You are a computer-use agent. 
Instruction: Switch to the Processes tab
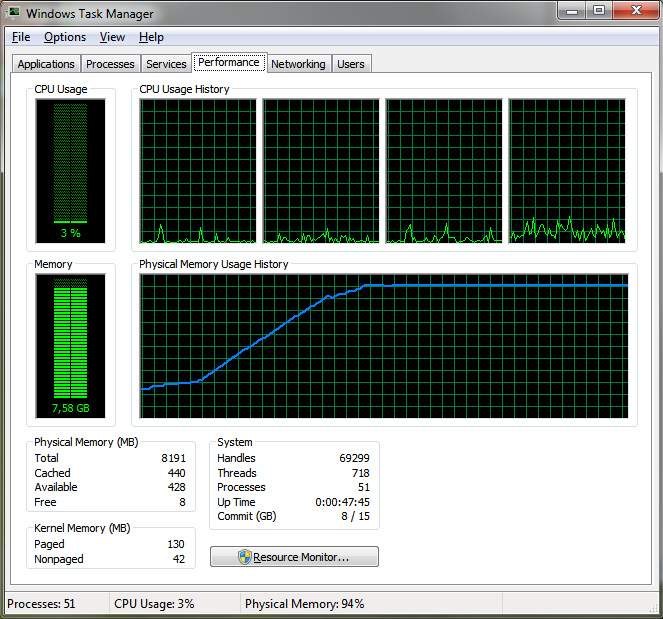click(x=110, y=64)
